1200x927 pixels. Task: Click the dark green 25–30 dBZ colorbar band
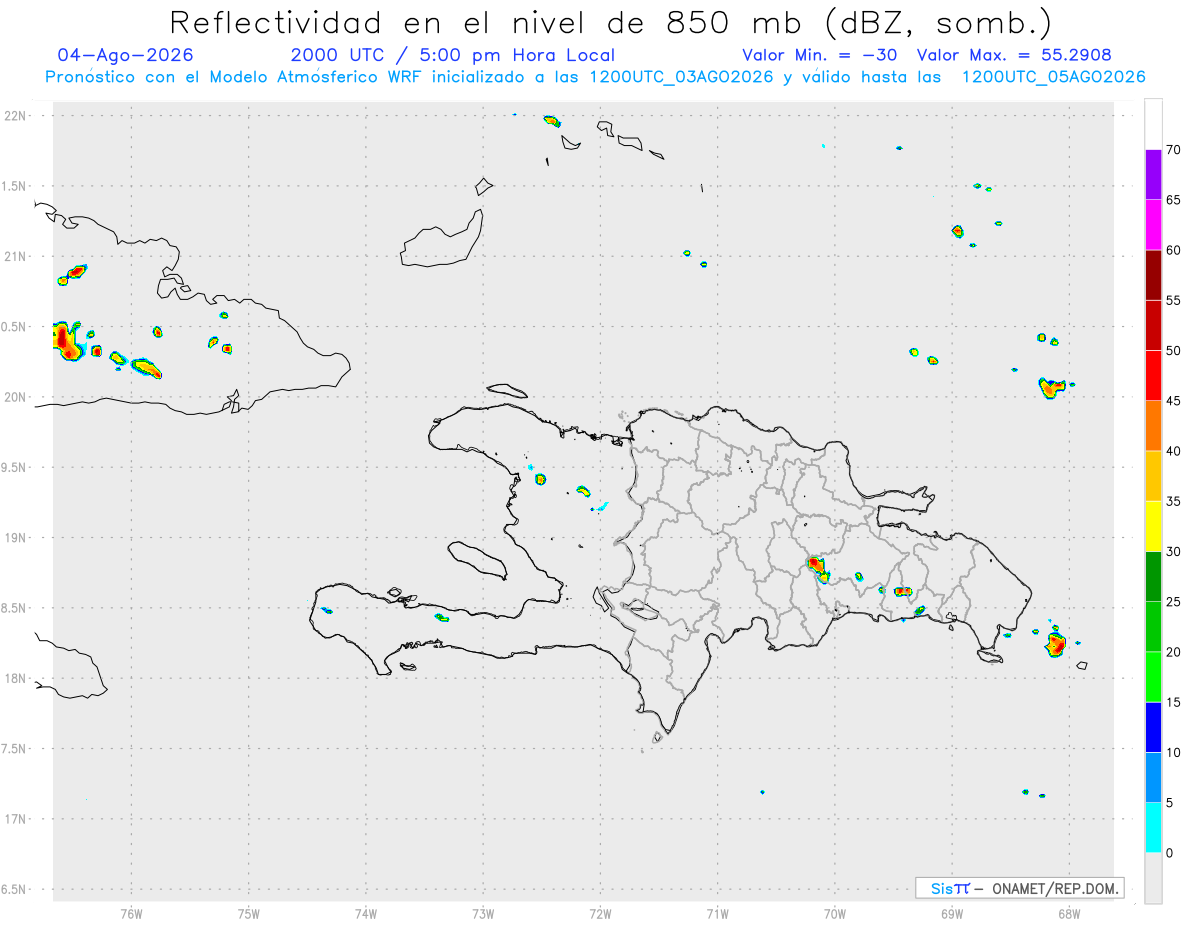1153,577
